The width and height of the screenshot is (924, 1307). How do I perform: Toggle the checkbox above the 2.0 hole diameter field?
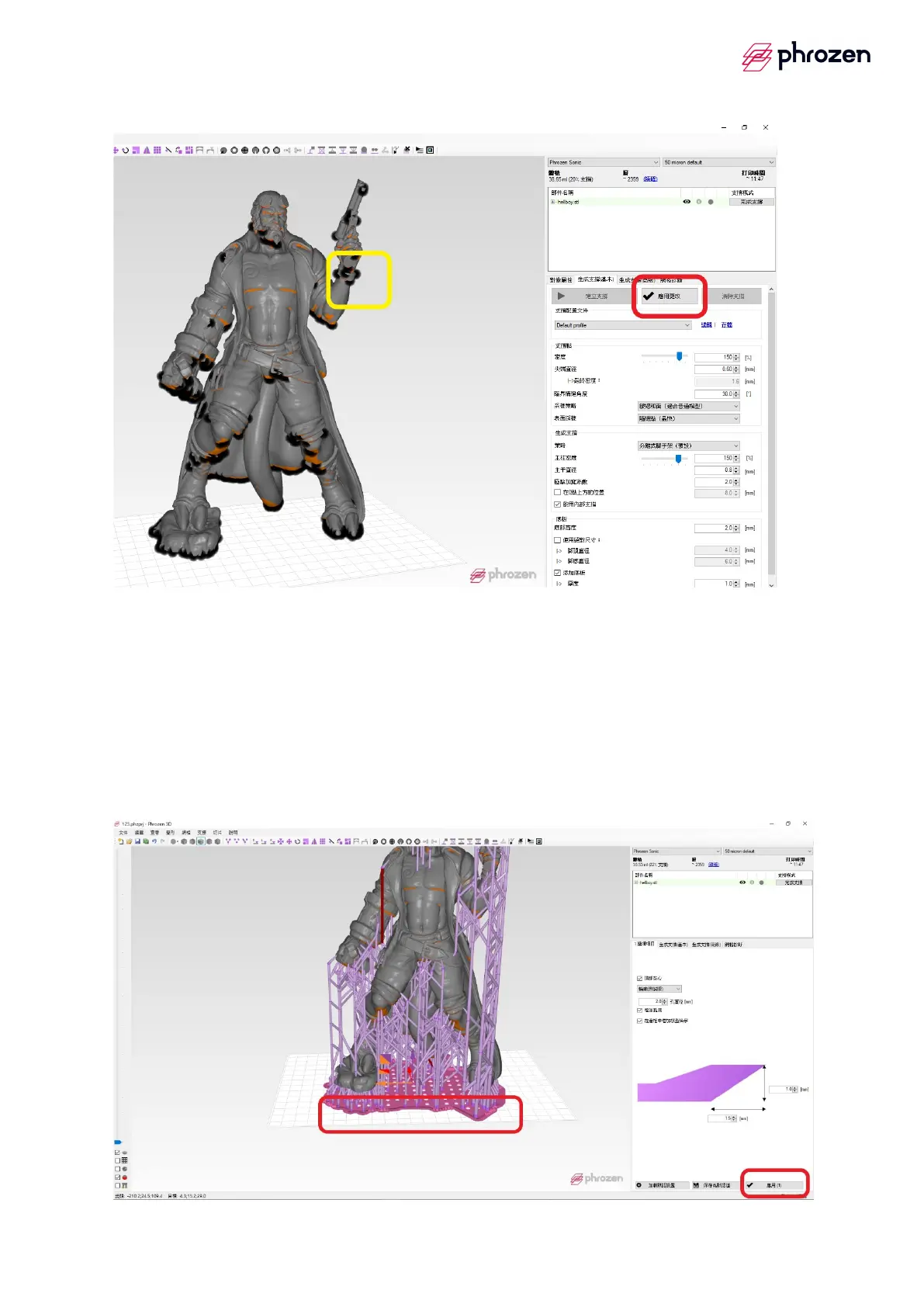point(639,978)
